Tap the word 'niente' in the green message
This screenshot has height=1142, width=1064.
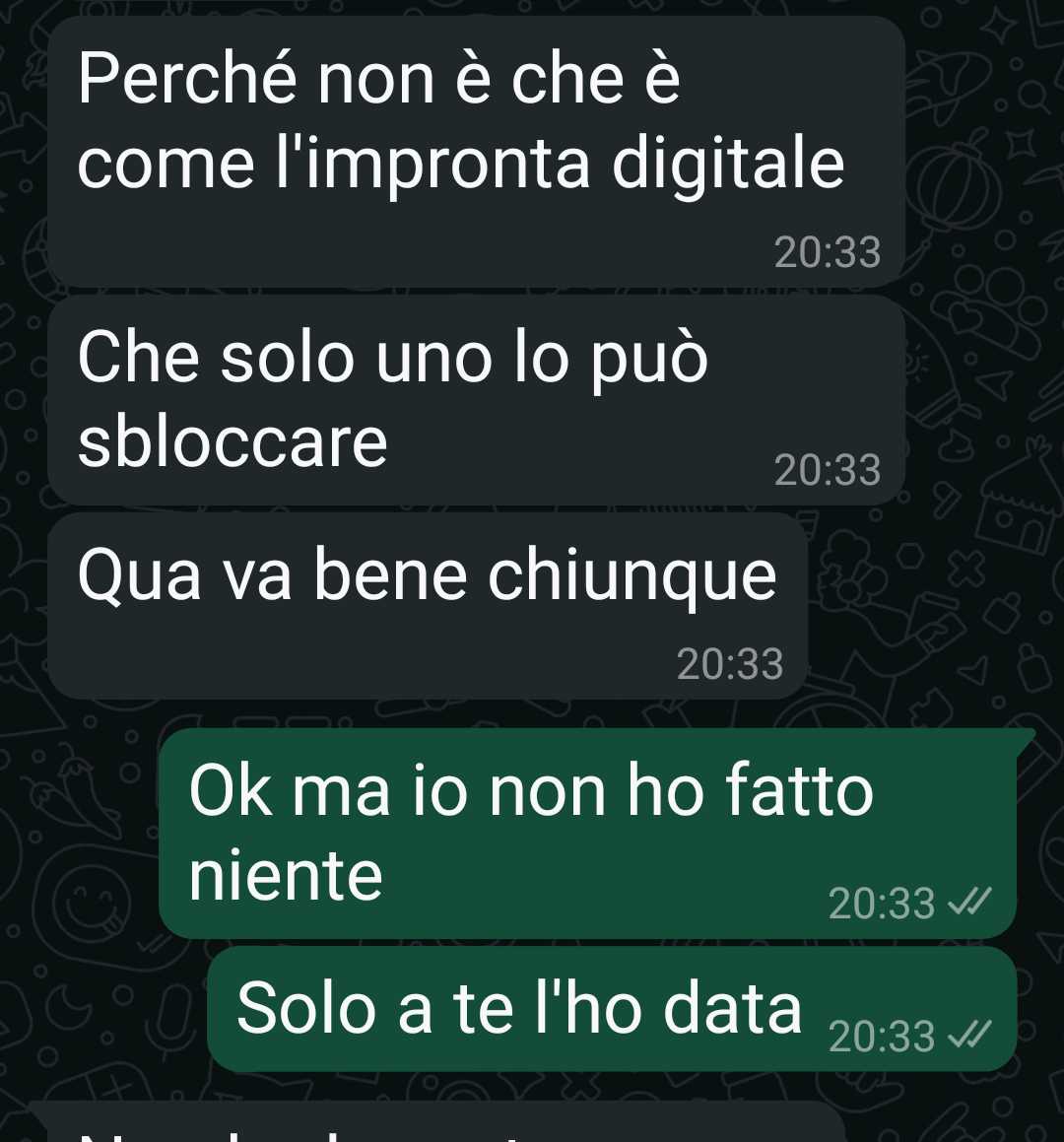tap(286, 875)
